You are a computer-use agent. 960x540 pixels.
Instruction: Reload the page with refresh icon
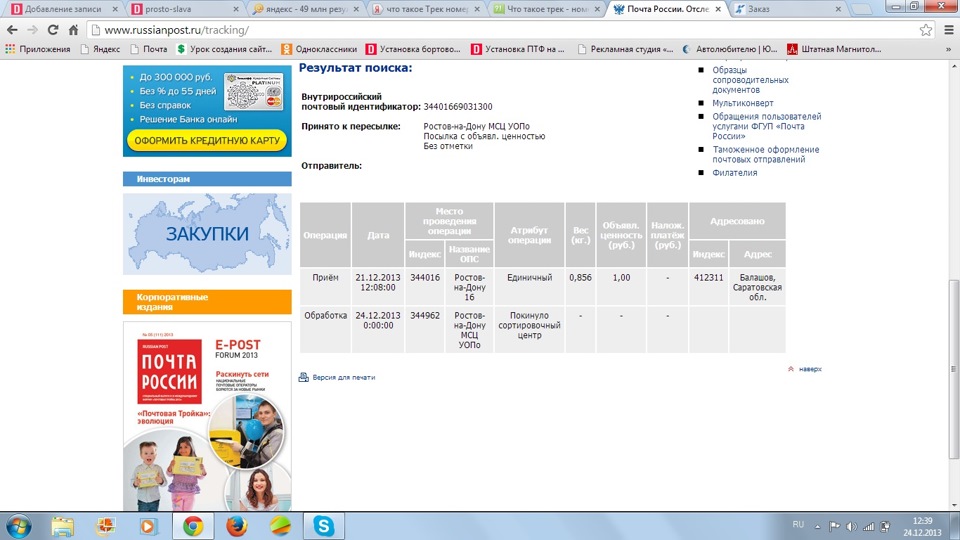tap(53, 29)
